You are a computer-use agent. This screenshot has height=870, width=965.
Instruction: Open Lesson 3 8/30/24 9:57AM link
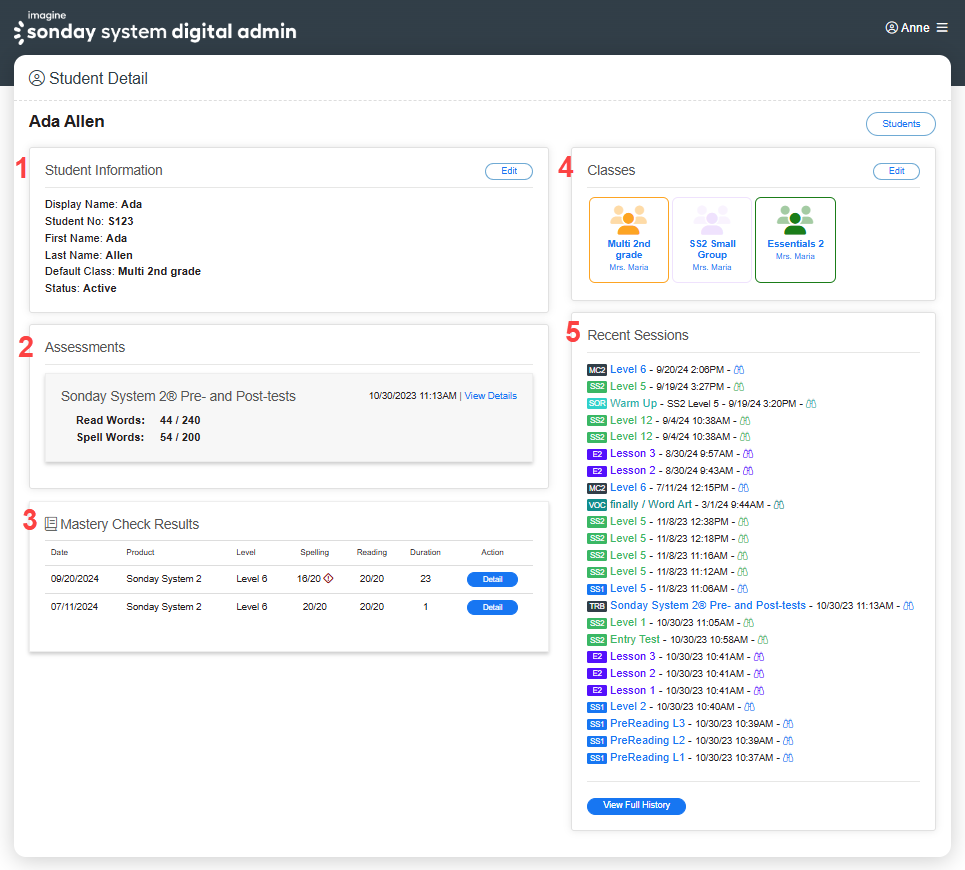point(633,453)
